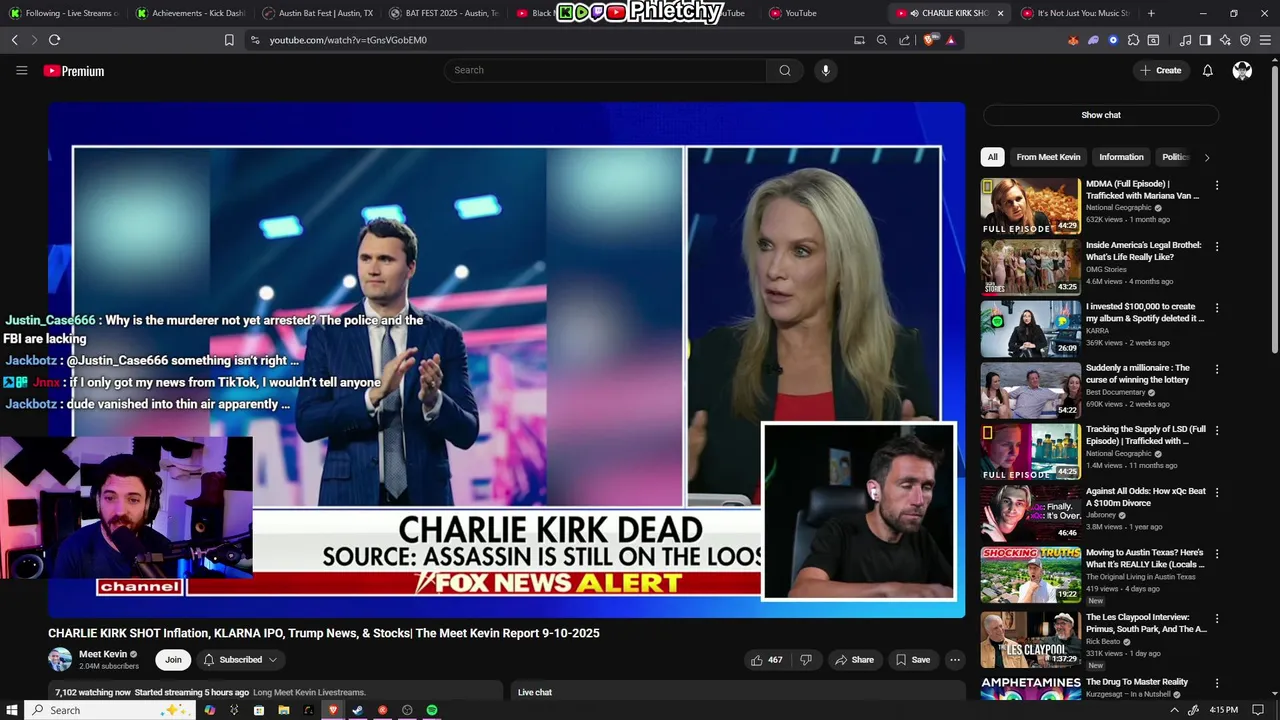Click the Share button

[x=855, y=660]
